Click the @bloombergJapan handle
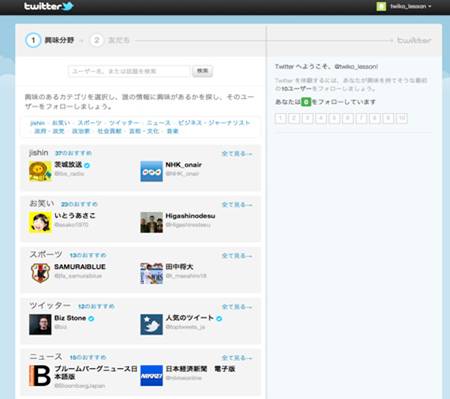This screenshot has height=399, width=450. (80, 386)
